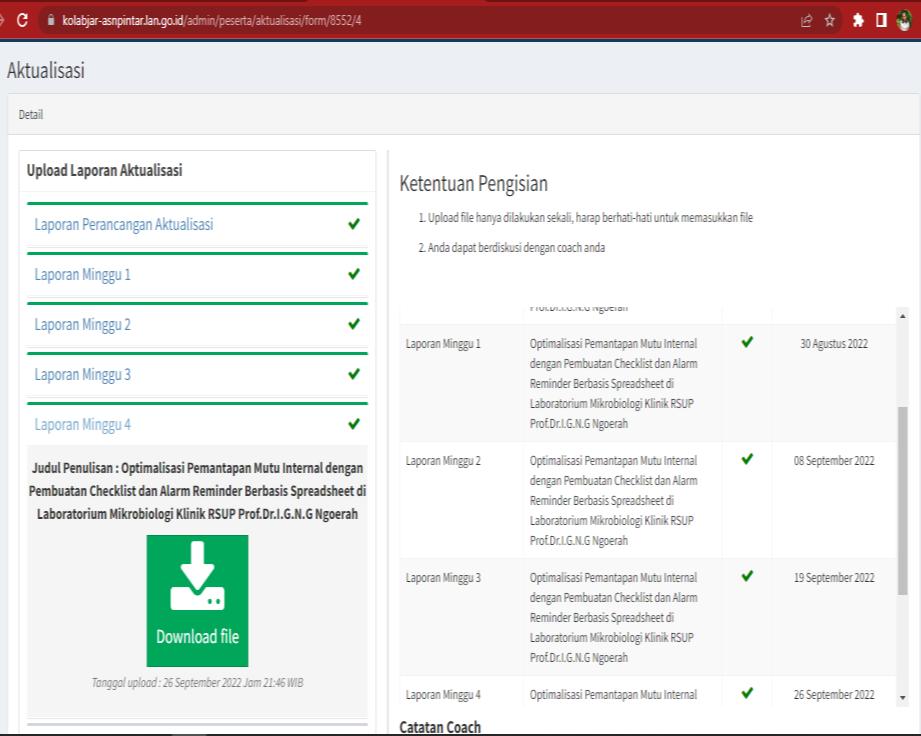
Task: Click the date 19 September 2022
Action: [834, 577]
